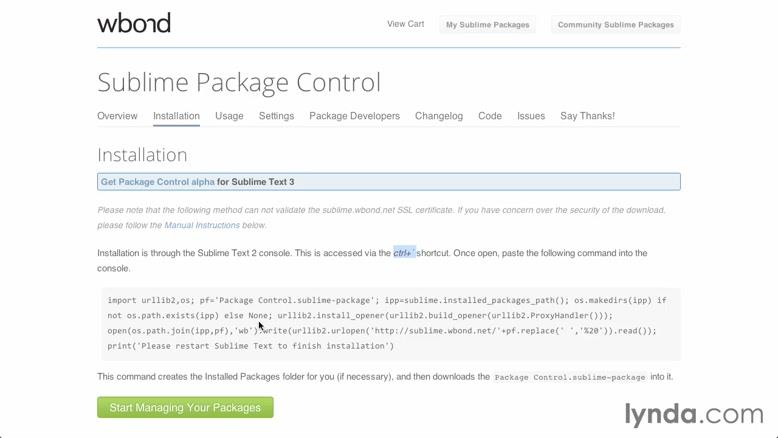Click the wbond site logo
Screen dimensions: 778x438
coord(134,23)
